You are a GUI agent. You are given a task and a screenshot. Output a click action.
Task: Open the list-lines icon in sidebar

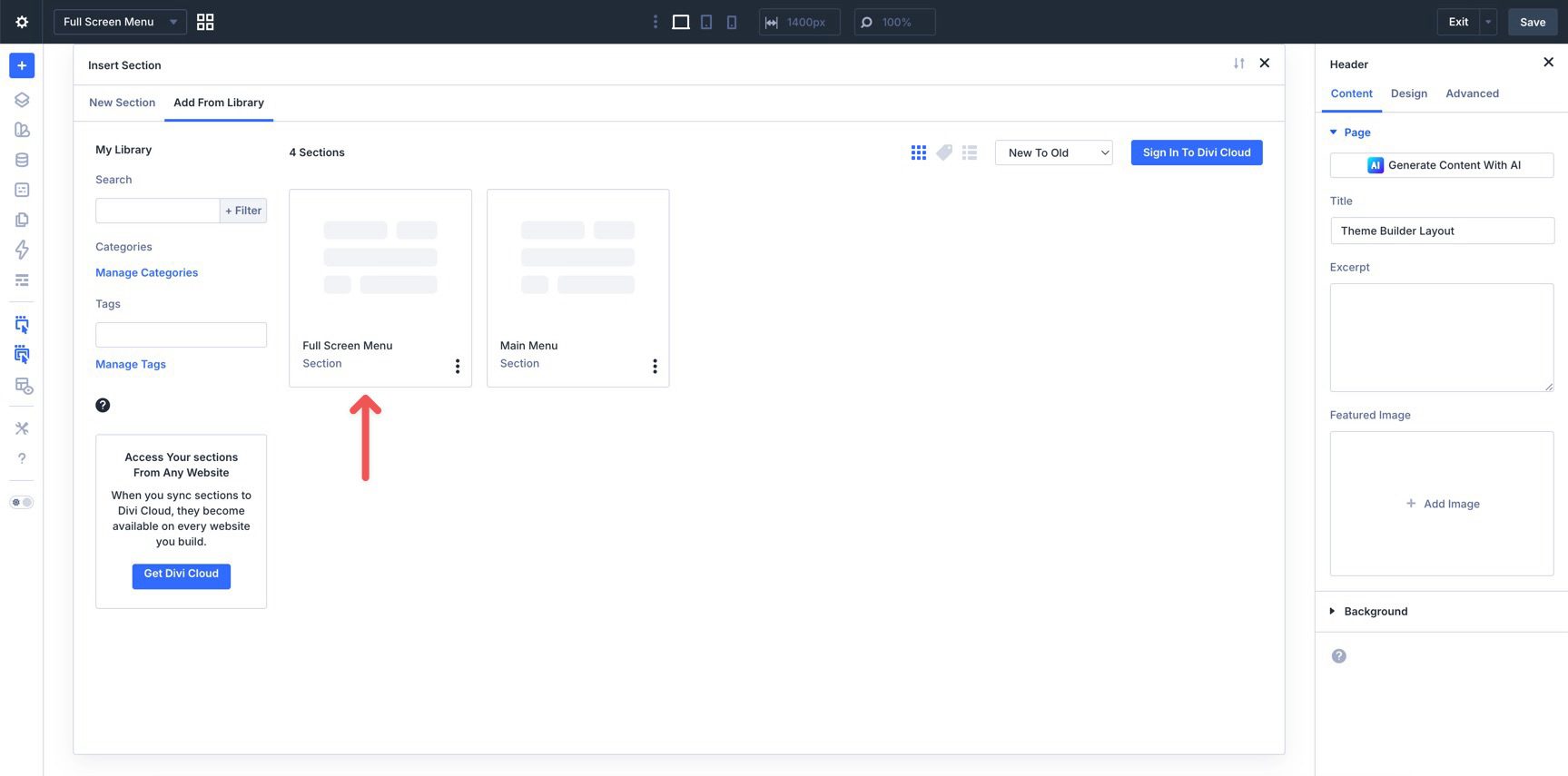click(22, 280)
